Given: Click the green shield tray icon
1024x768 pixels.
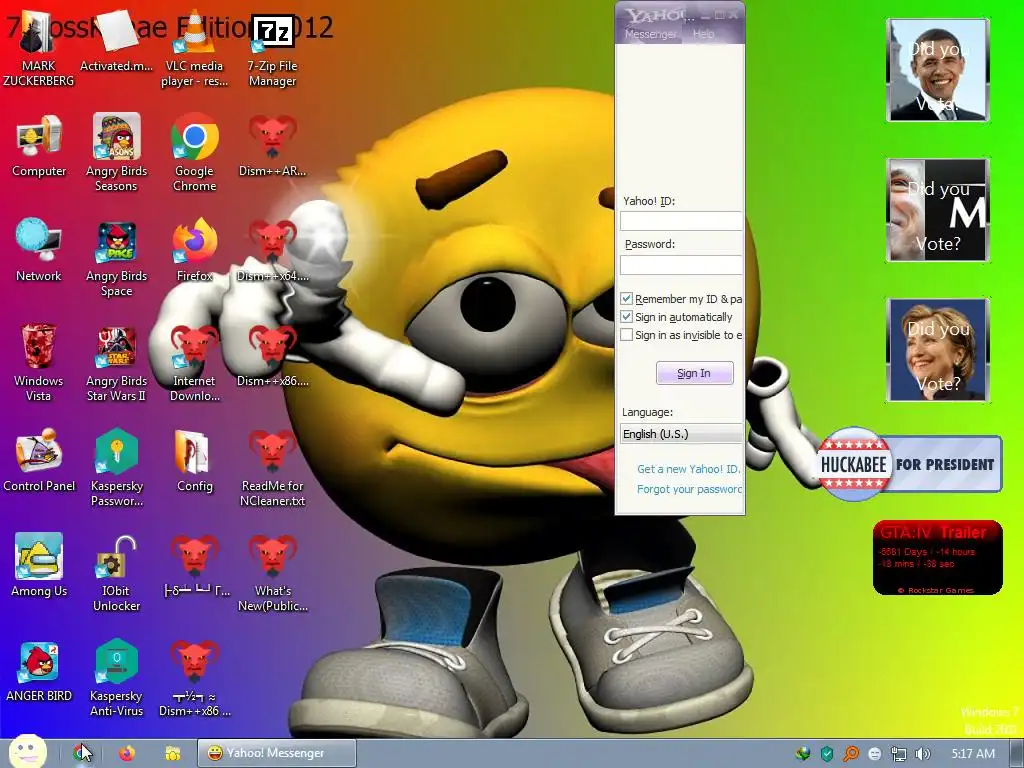Looking at the screenshot, I should pos(827,754).
